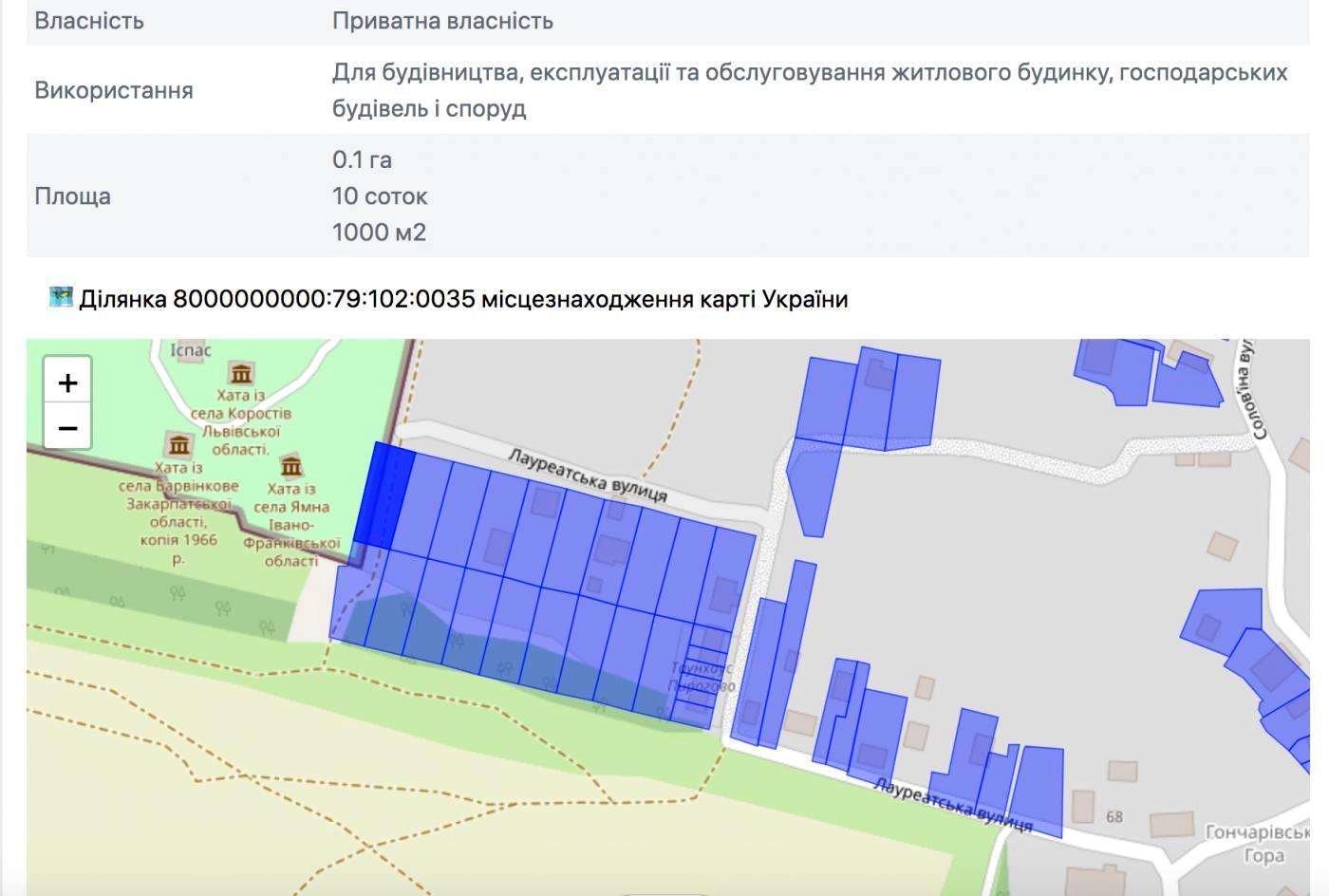This screenshot has height=896, width=1329.
Task: Click house number 68 on map
Action: click(x=1114, y=816)
